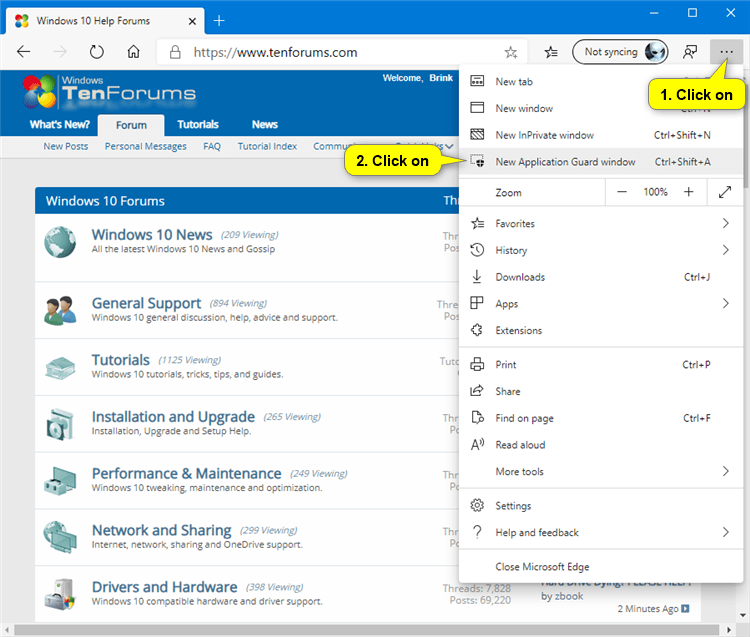750x637 pixels.
Task: Click the lock site info icon
Action: tap(176, 52)
